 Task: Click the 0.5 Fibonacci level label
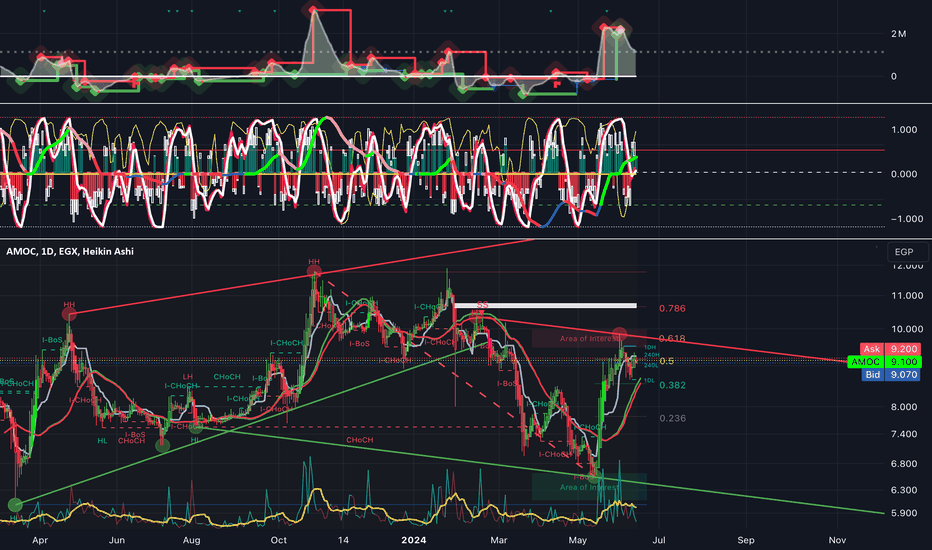[667, 361]
